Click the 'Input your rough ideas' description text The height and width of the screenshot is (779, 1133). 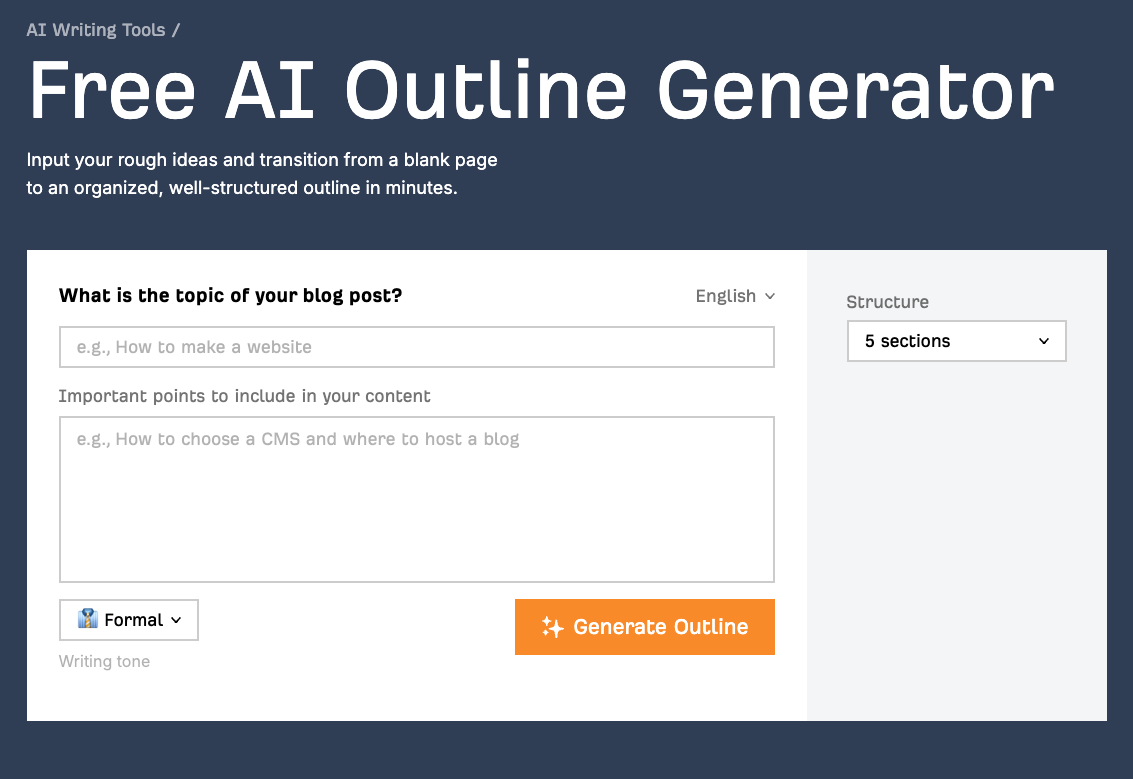262,173
